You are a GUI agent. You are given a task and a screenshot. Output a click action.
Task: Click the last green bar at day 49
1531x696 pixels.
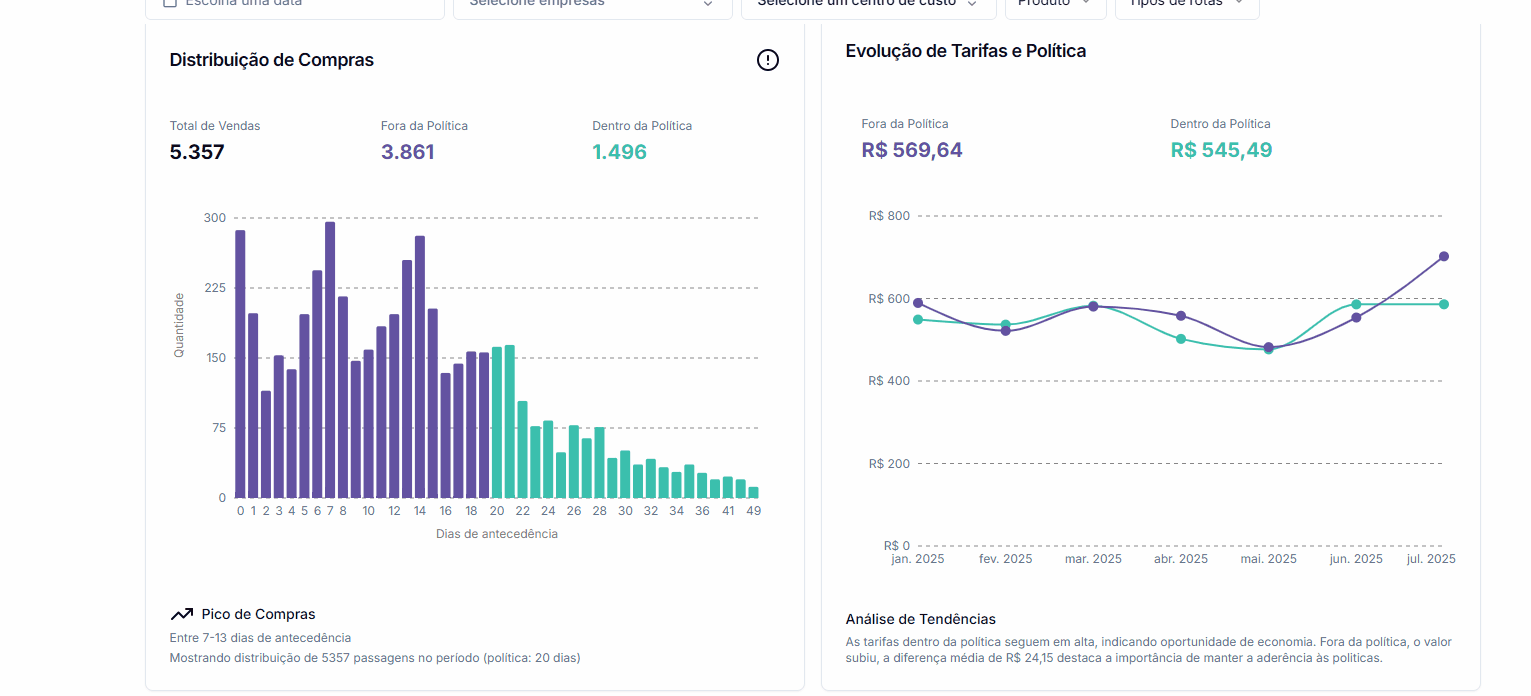[754, 492]
